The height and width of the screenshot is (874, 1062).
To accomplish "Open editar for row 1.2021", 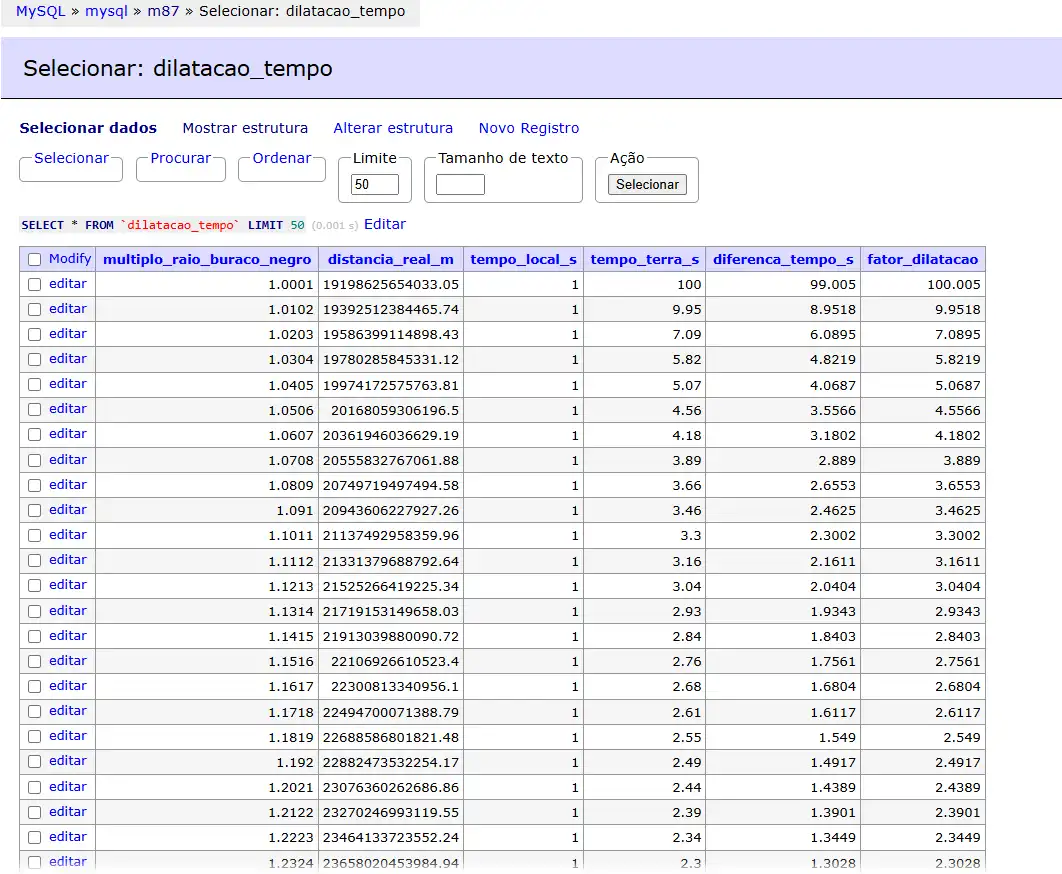I will [68, 787].
